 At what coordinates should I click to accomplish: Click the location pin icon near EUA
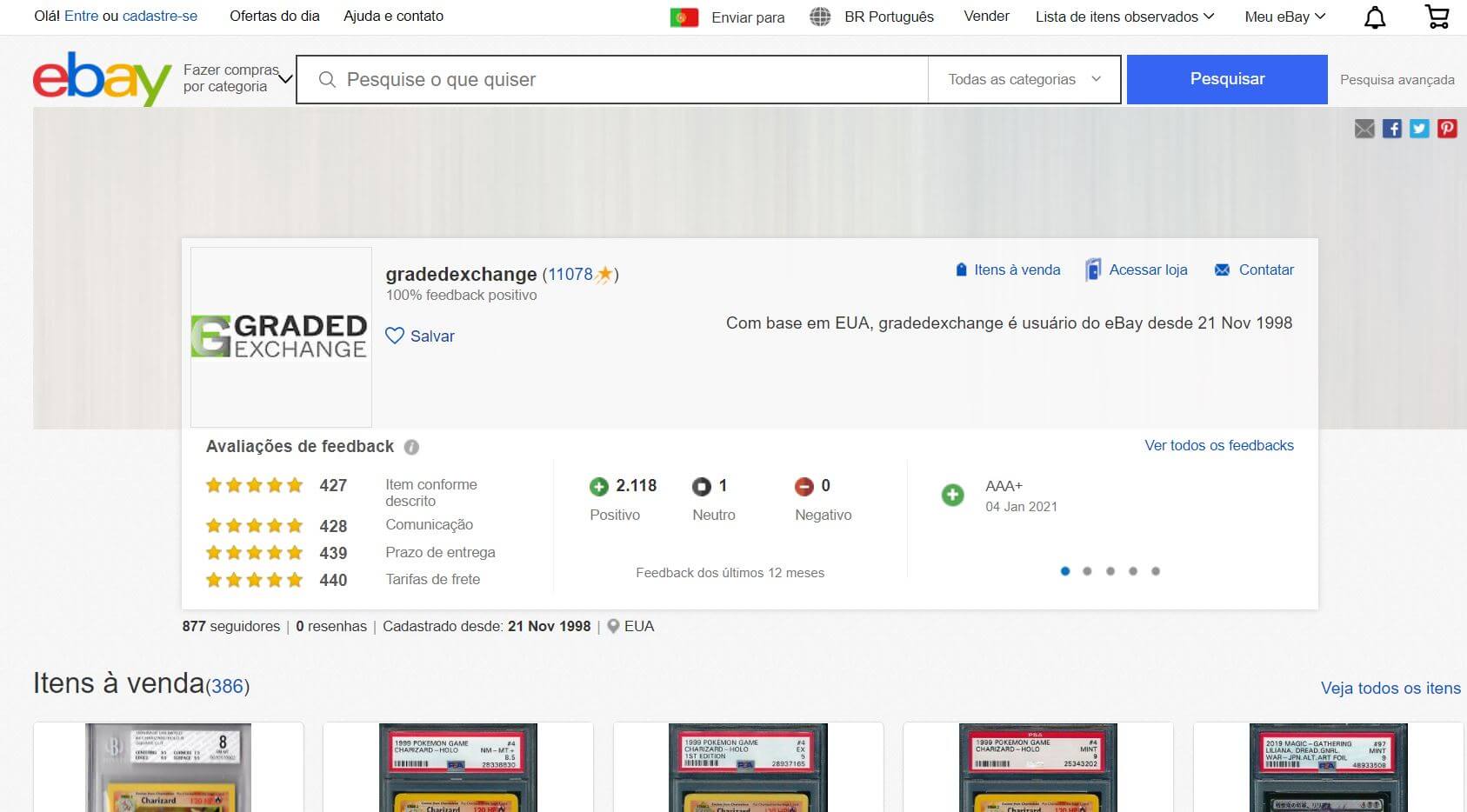pyautogui.click(x=613, y=626)
